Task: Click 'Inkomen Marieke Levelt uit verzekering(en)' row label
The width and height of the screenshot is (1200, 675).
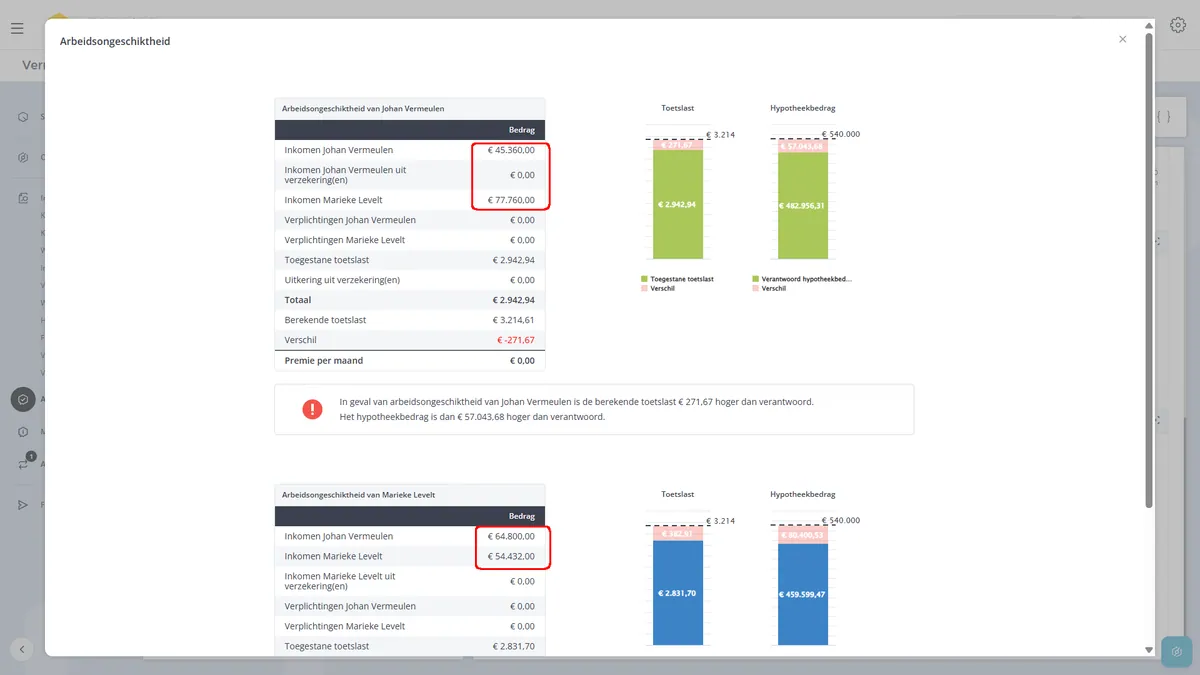Action: pos(340,581)
